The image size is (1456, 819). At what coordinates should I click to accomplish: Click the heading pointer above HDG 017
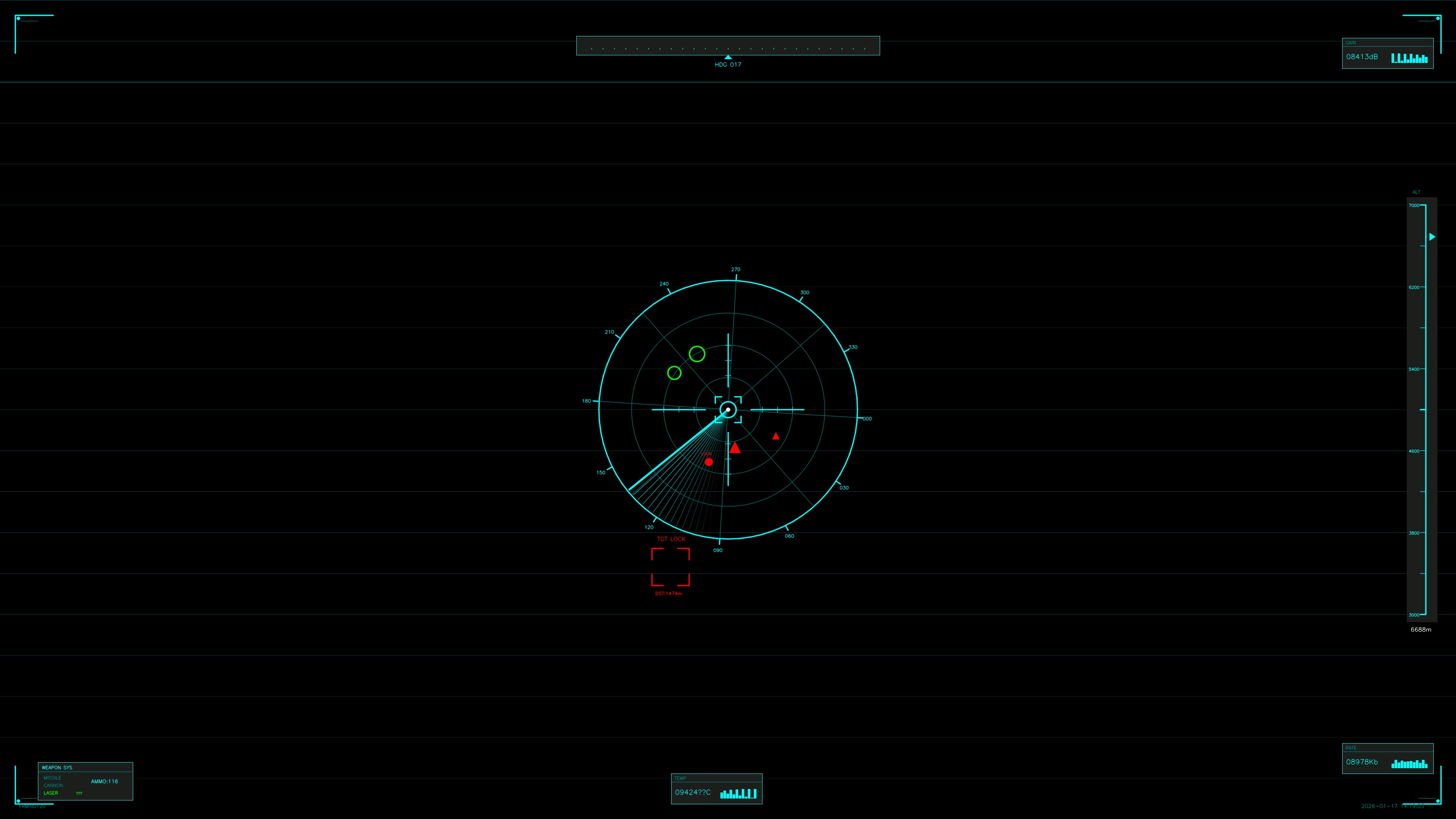click(x=728, y=57)
